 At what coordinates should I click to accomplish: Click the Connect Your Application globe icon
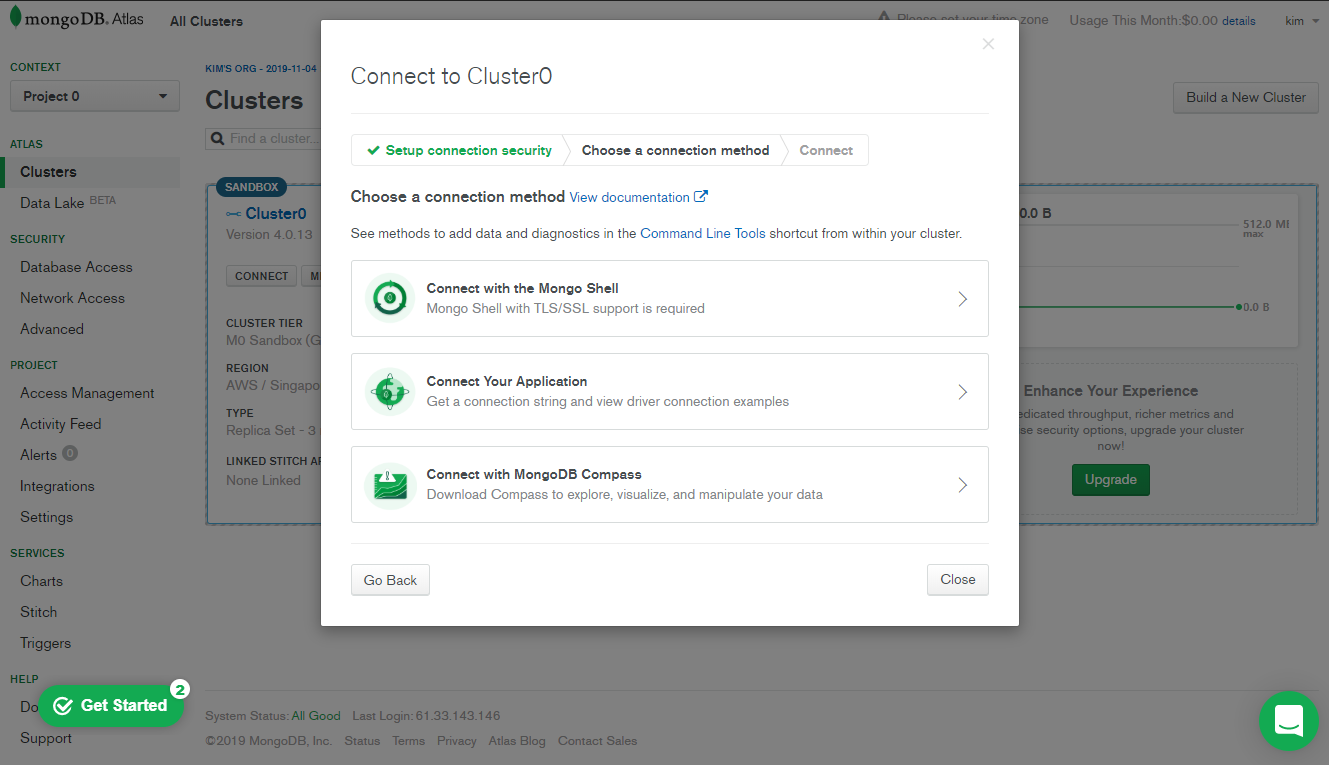point(390,391)
